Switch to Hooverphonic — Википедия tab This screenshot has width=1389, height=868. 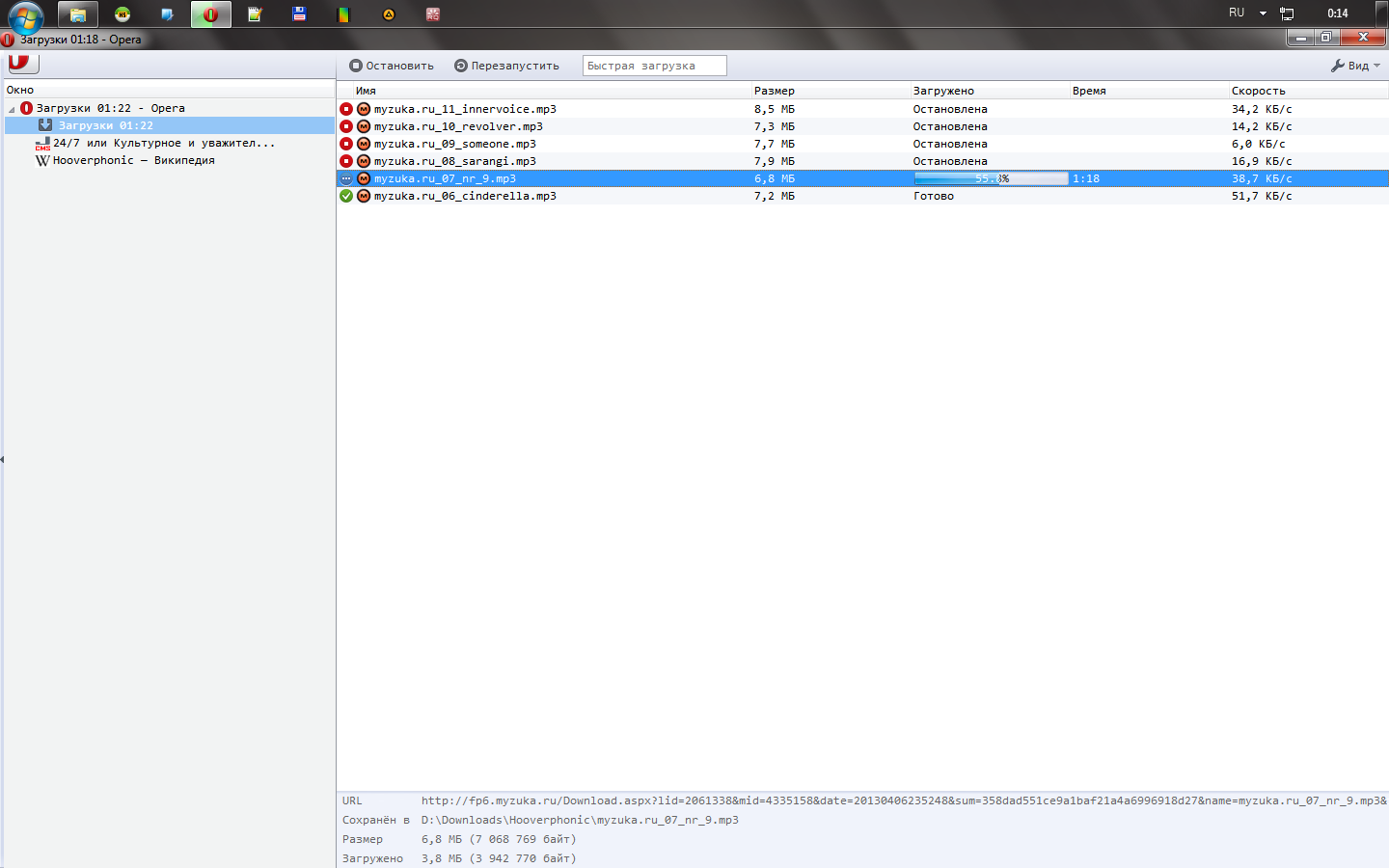pyautogui.click(x=134, y=160)
